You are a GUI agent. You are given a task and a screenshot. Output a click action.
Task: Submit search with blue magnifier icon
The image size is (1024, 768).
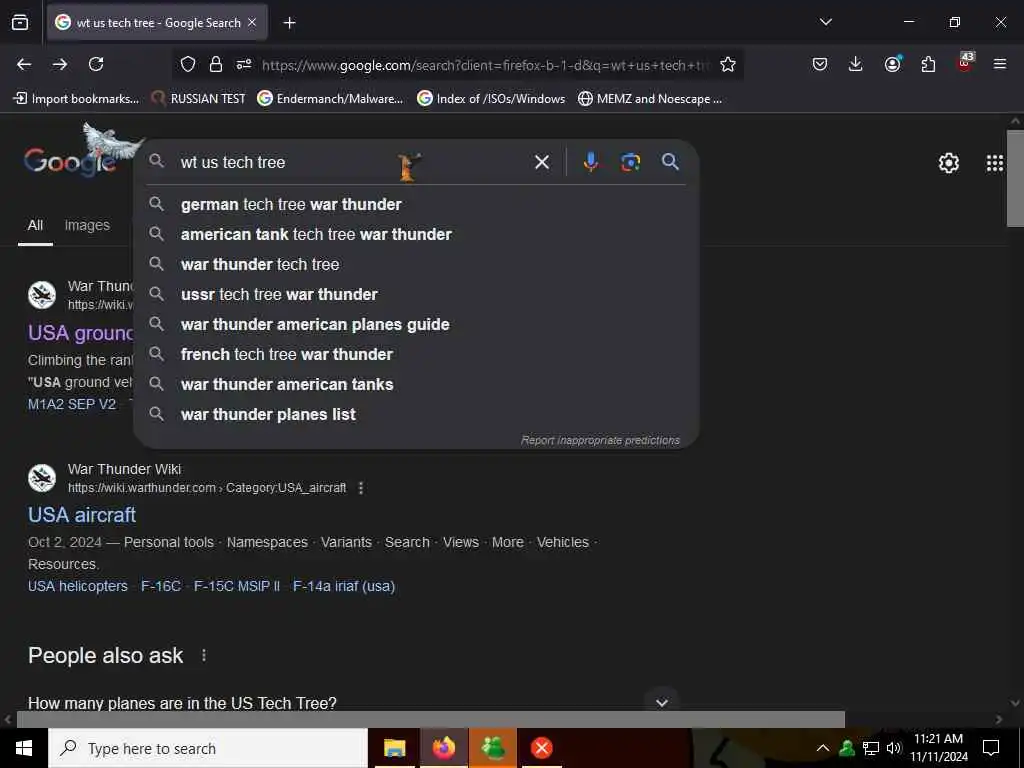[x=670, y=161]
